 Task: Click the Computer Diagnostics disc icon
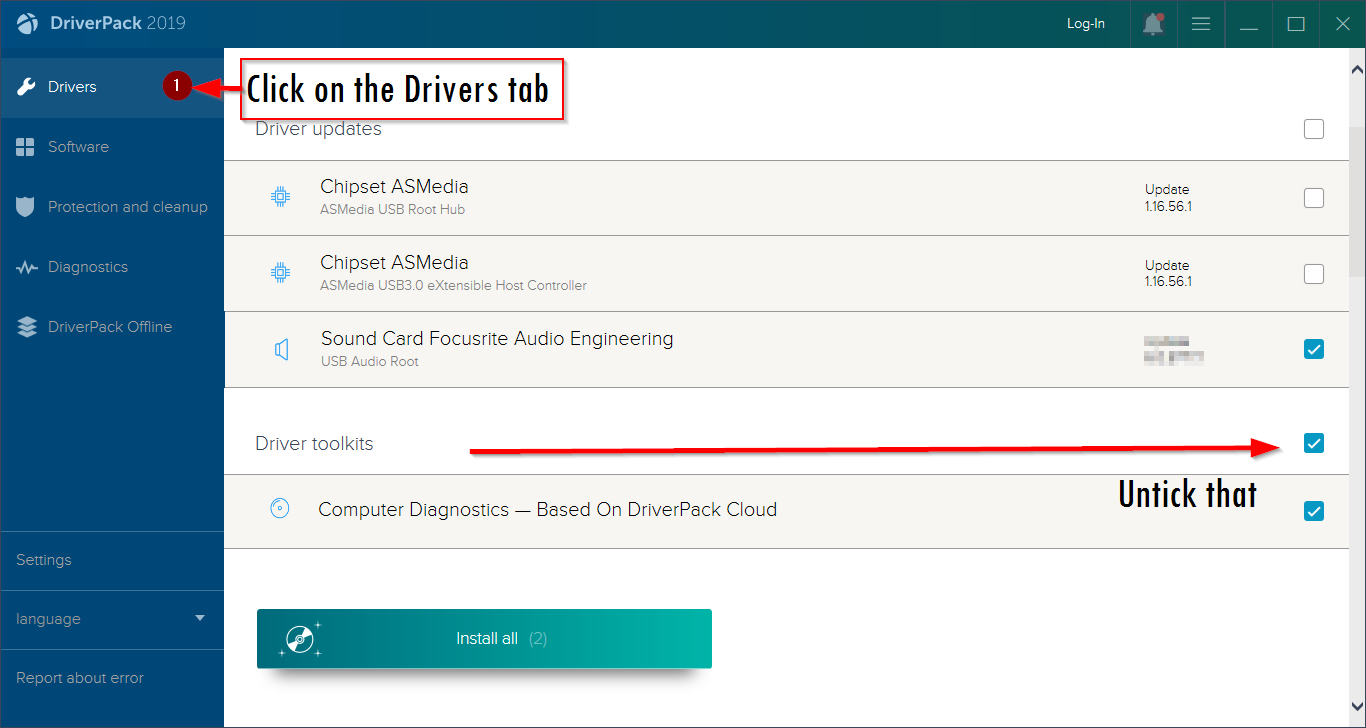(x=280, y=508)
